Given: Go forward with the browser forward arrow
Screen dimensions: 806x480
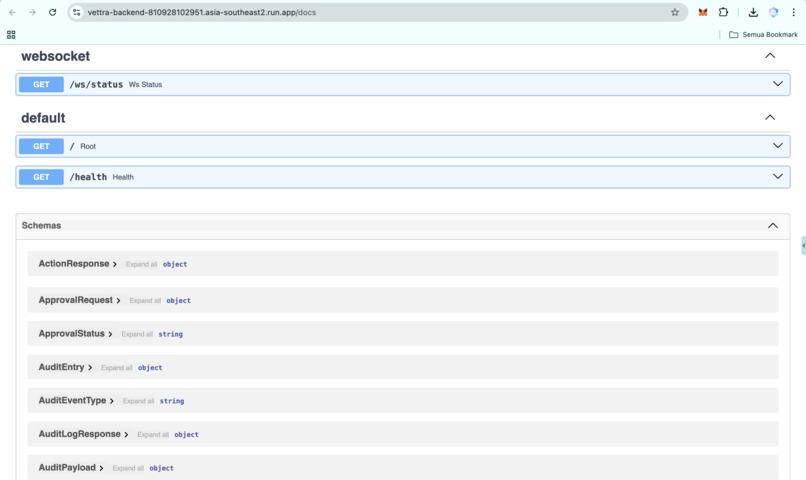Looking at the screenshot, I should point(32,12).
